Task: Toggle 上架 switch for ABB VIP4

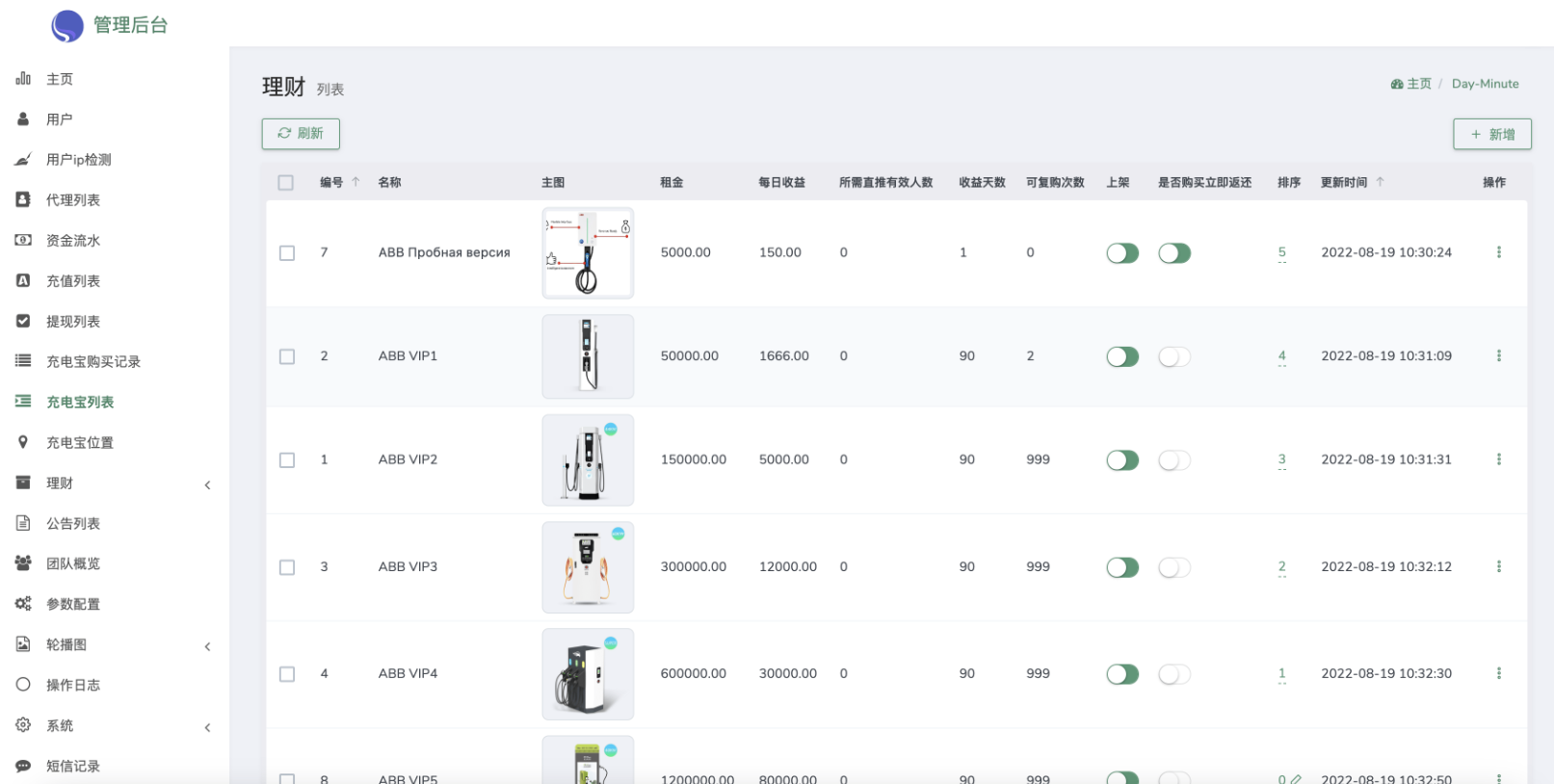Action: 1122,674
